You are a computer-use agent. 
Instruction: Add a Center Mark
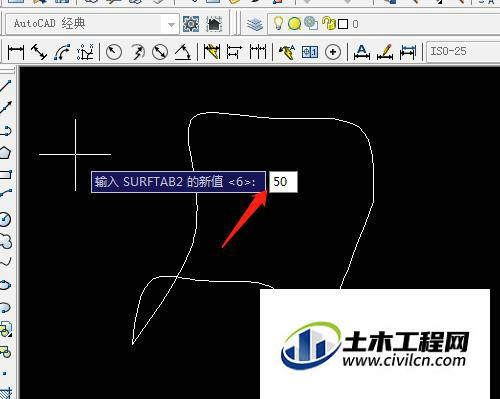[333, 52]
